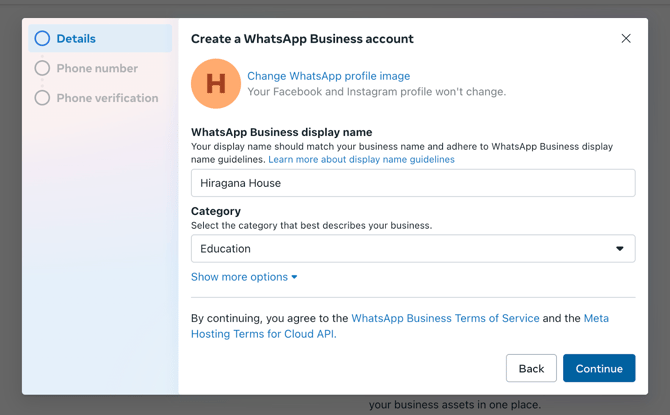The width and height of the screenshot is (670, 415).
Task: Open Learn more about display name guidelines
Action: pos(361,159)
